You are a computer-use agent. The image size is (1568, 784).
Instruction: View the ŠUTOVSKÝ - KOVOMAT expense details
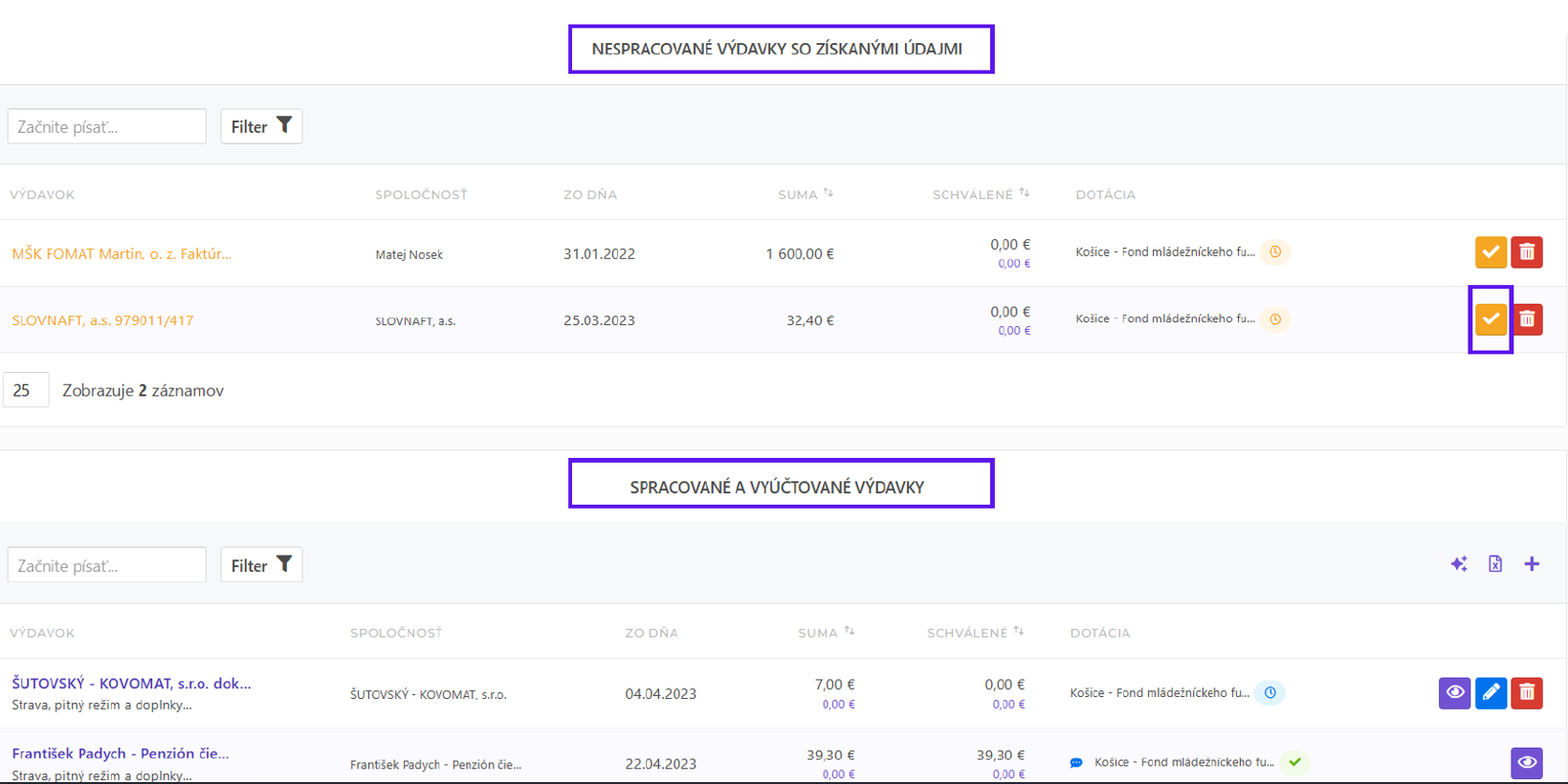tap(1454, 692)
